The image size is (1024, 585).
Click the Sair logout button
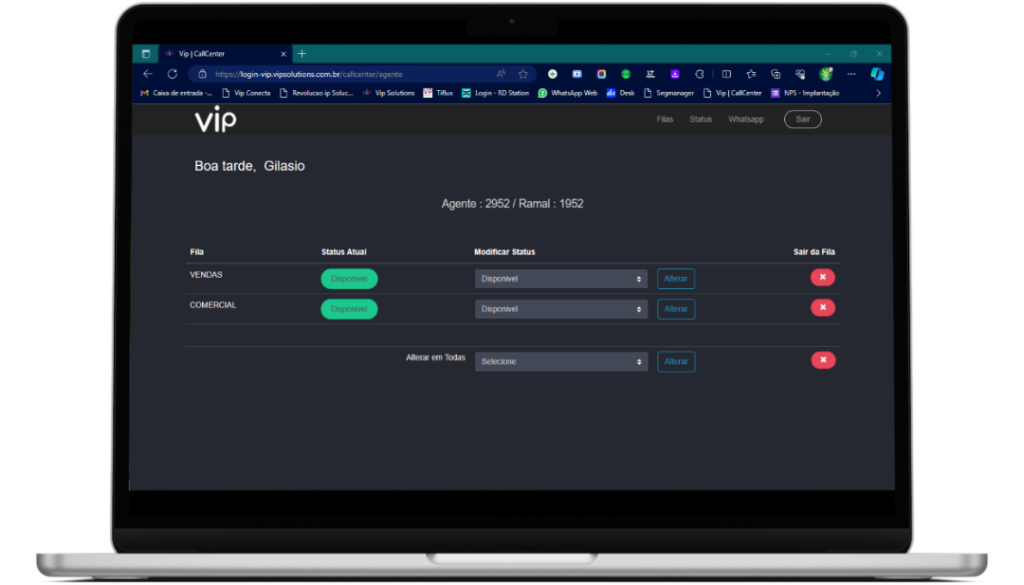[802, 119]
